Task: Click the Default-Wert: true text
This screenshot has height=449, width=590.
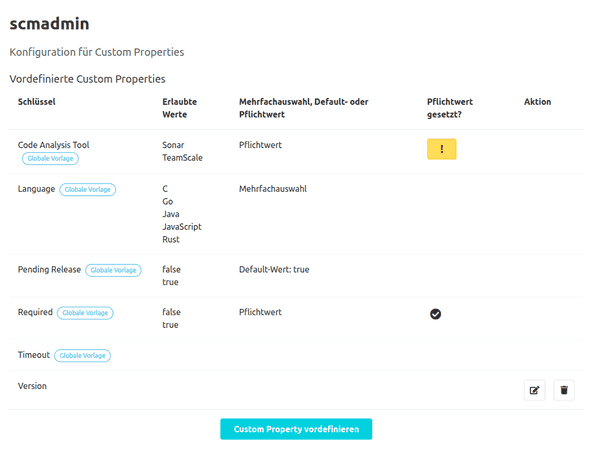Action: click(274, 269)
